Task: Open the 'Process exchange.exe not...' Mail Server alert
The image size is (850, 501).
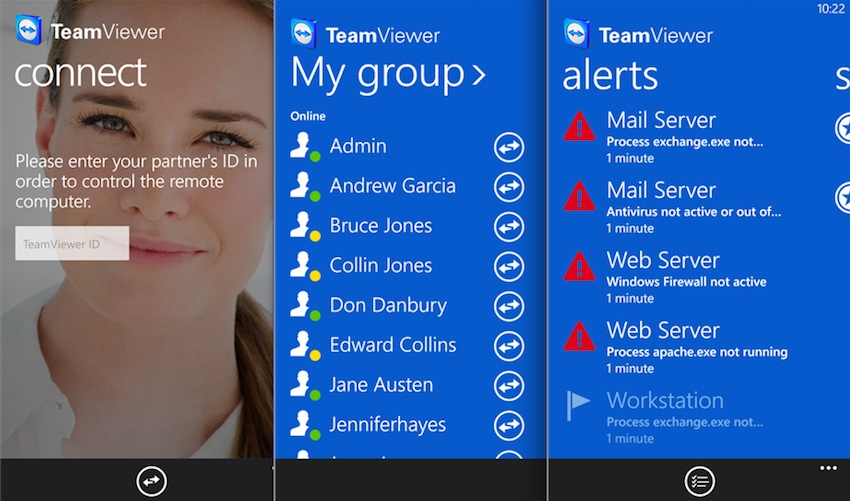Action: pos(685,142)
